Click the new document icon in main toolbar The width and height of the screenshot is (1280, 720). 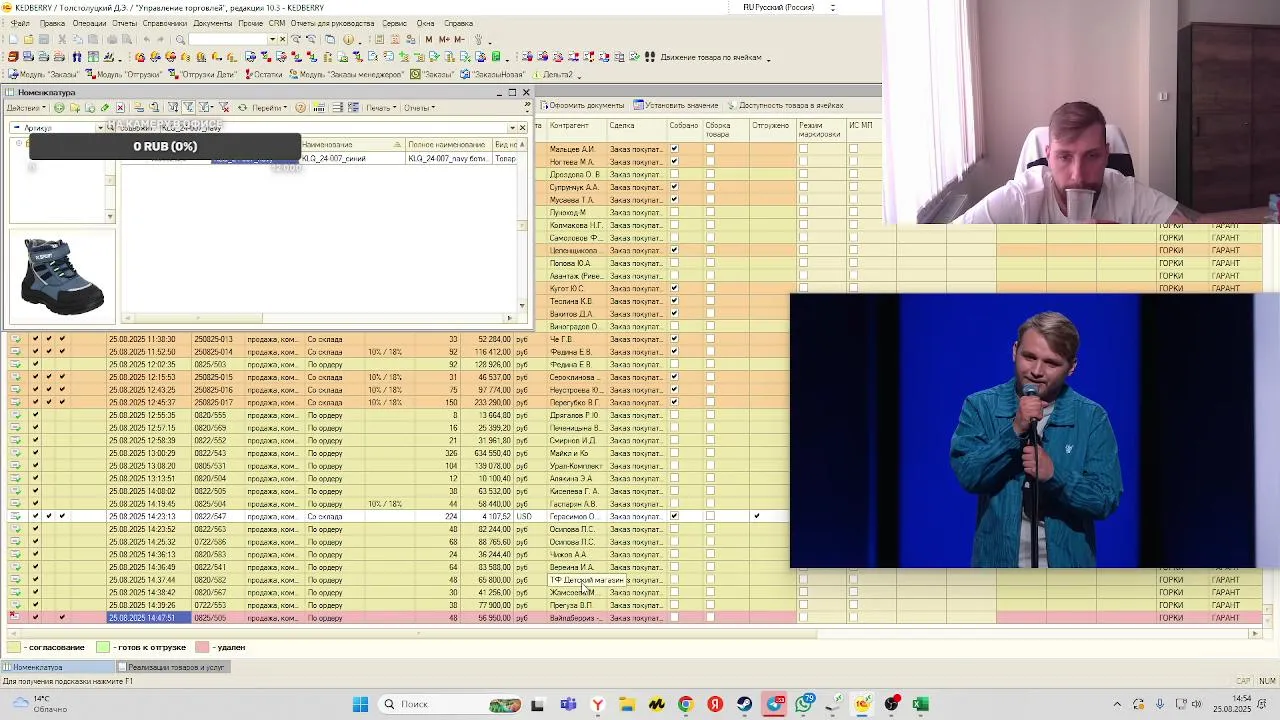point(13,40)
